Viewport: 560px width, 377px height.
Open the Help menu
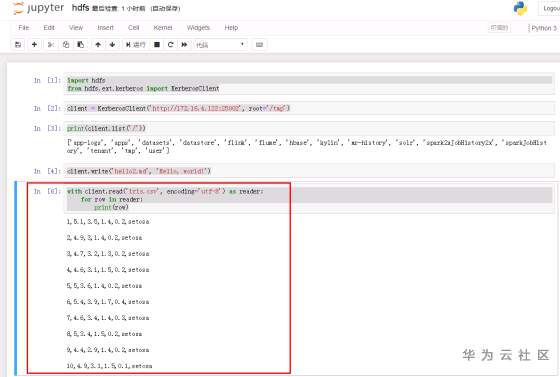(231, 27)
